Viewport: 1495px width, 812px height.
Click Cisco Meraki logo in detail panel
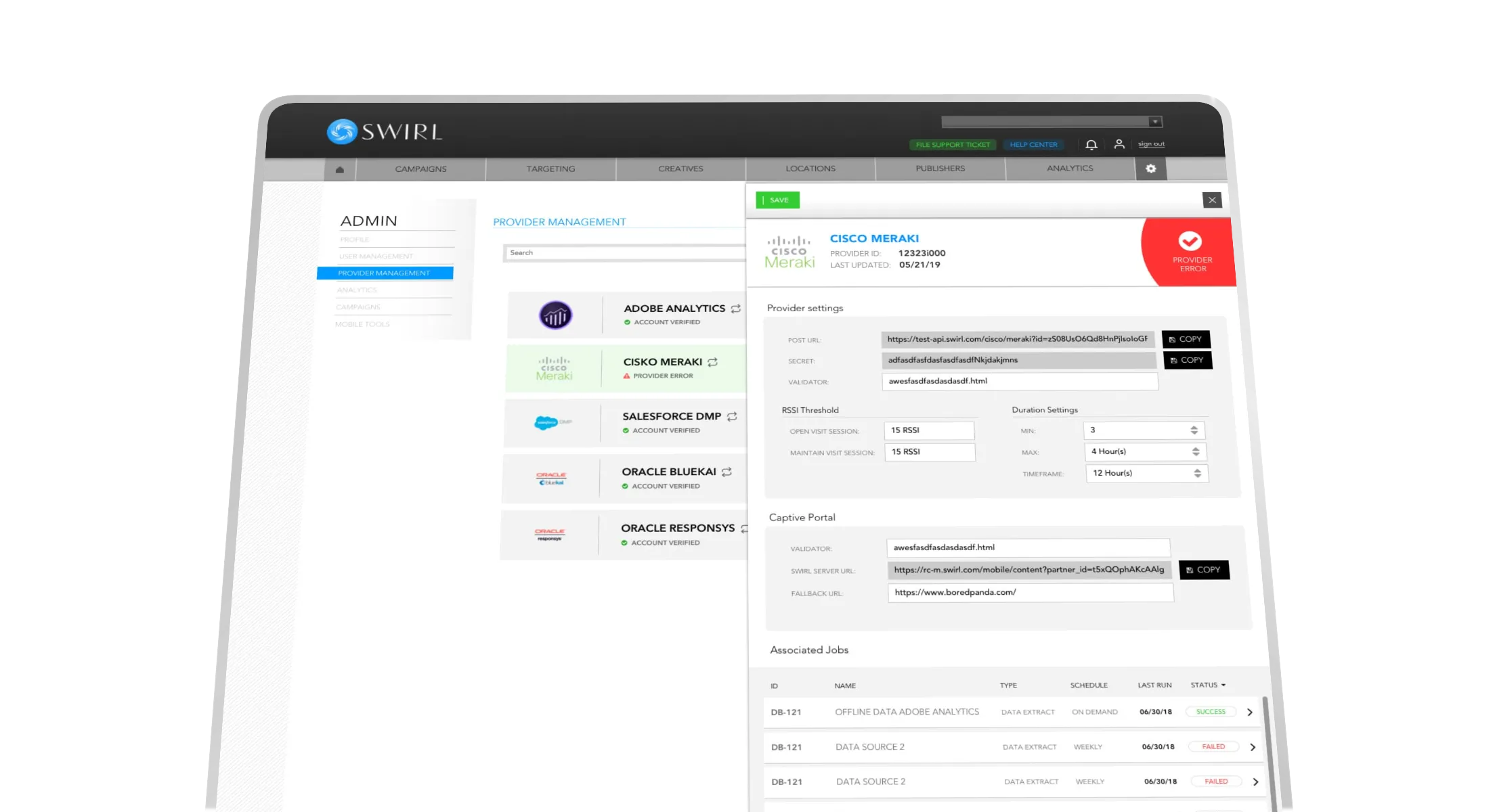click(x=789, y=252)
